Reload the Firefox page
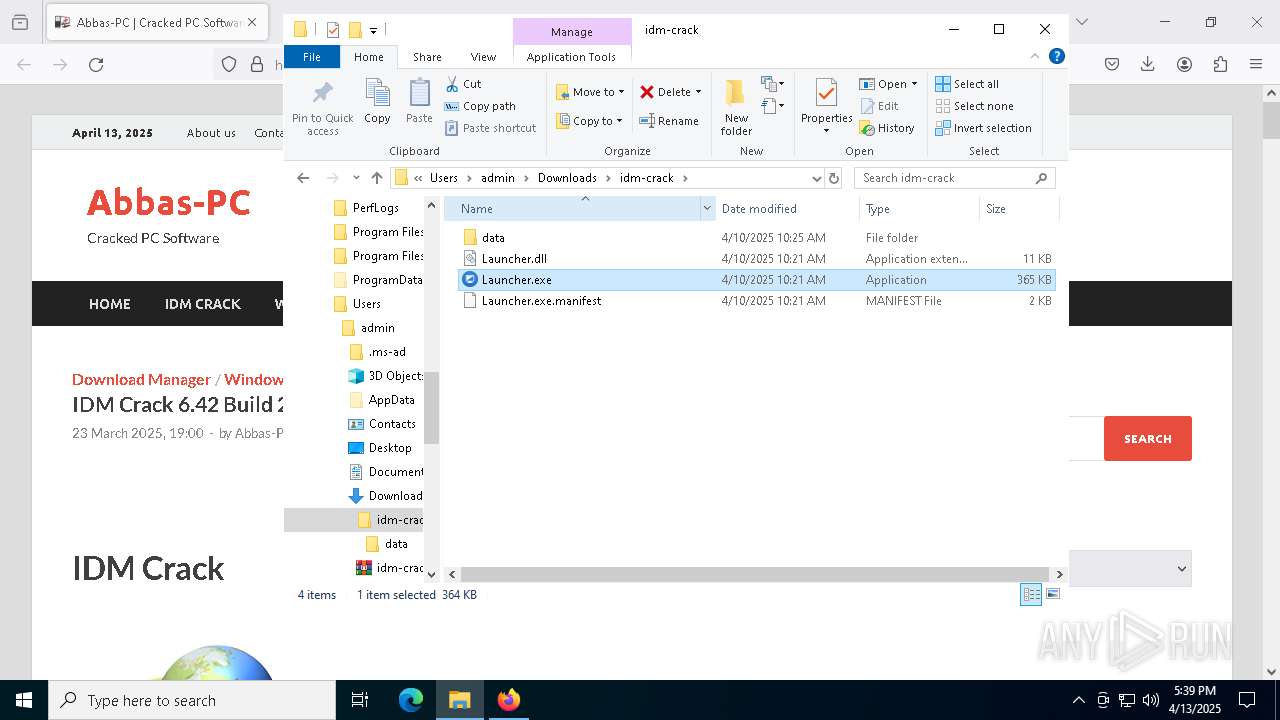Viewport: 1280px width, 720px height. [96, 65]
